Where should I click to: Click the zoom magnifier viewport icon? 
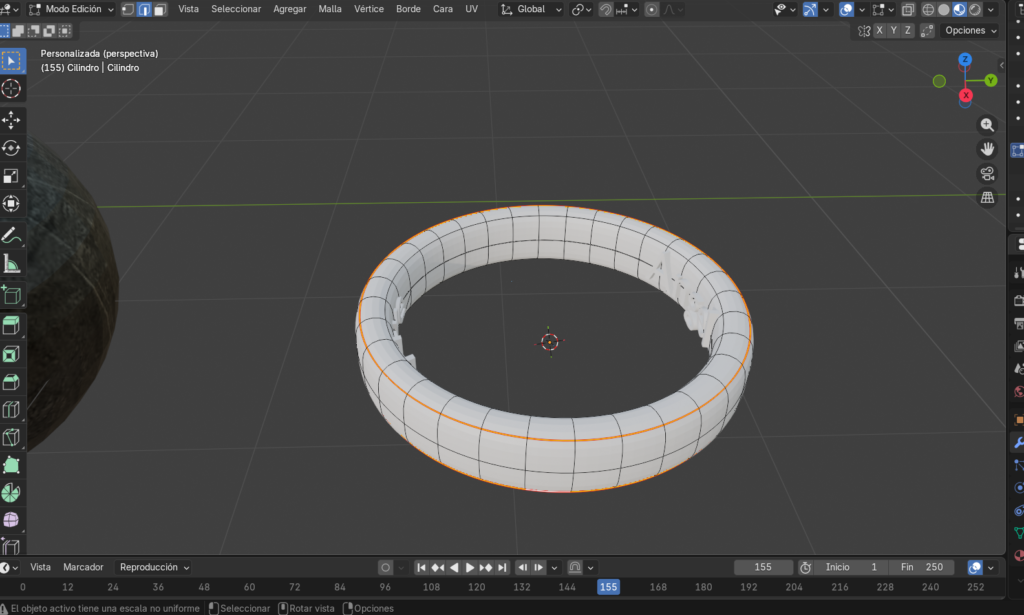tap(987, 125)
